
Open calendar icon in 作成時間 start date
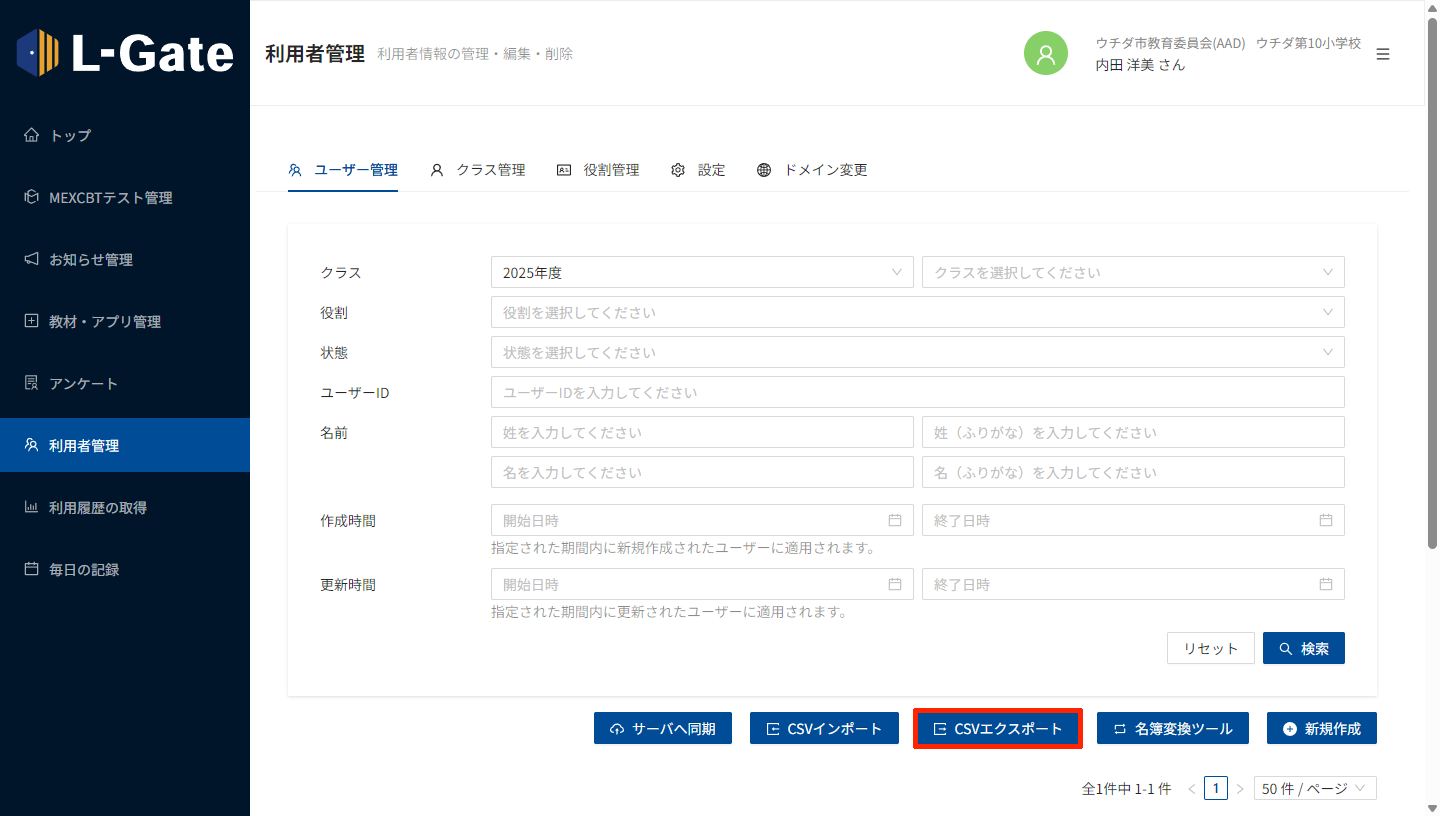(x=895, y=520)
